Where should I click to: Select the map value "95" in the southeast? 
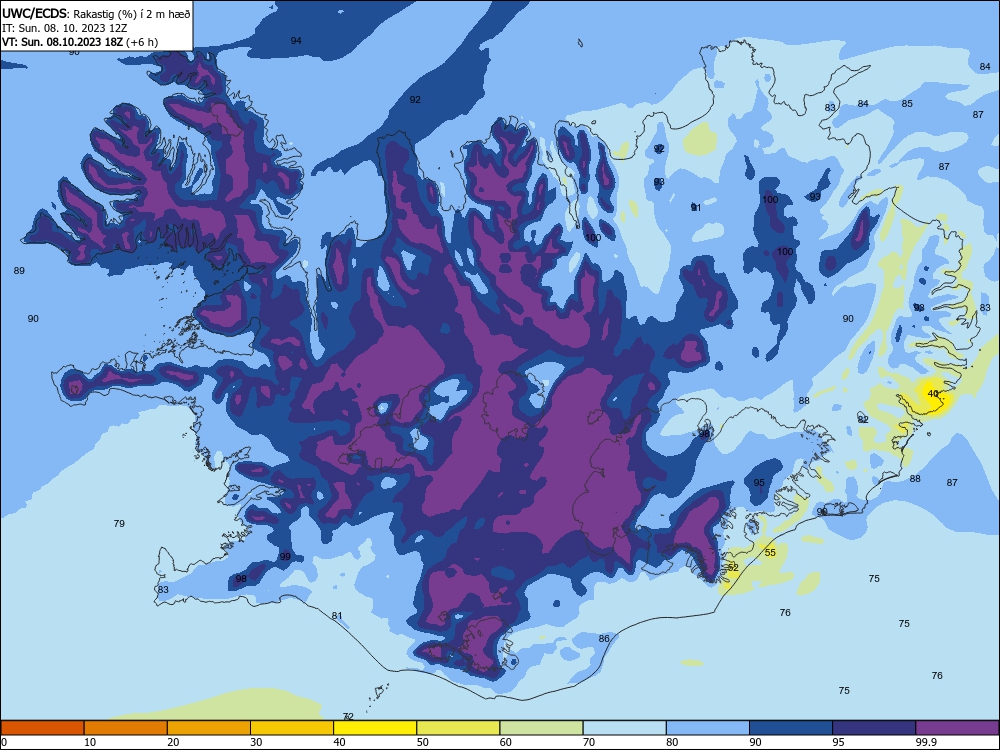(759, 483)
